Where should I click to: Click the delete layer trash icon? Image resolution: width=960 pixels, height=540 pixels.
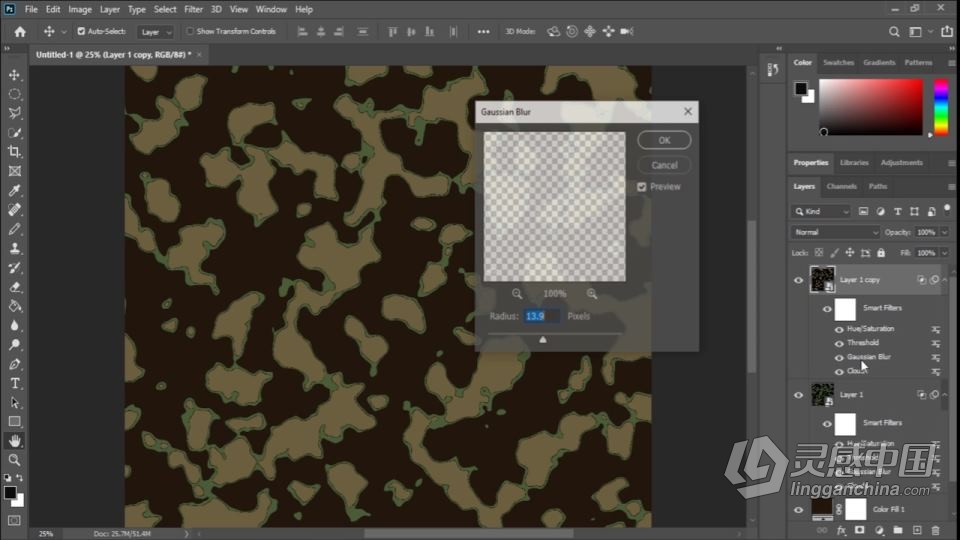935,530
